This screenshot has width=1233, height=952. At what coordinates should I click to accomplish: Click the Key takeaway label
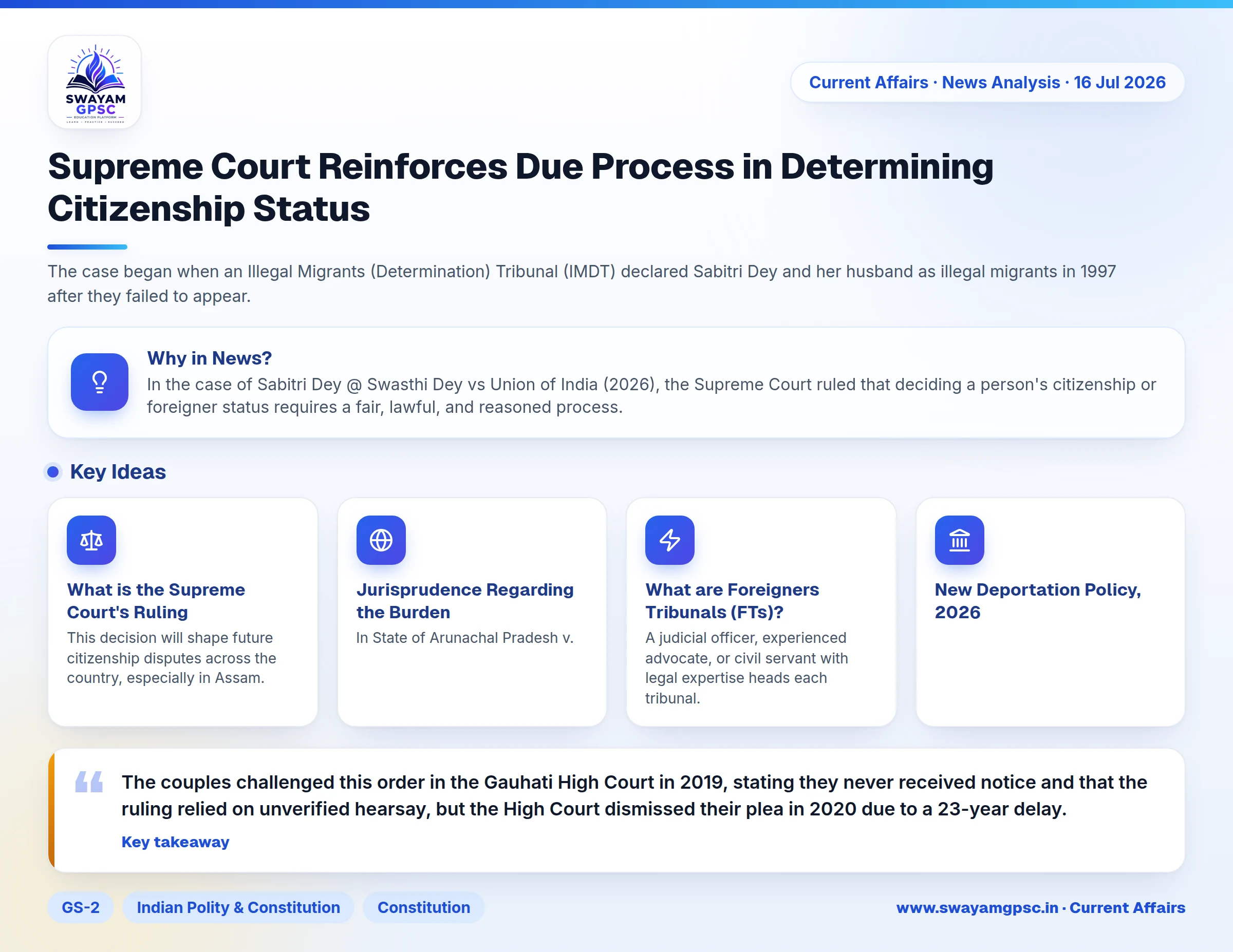click(176, 842)
